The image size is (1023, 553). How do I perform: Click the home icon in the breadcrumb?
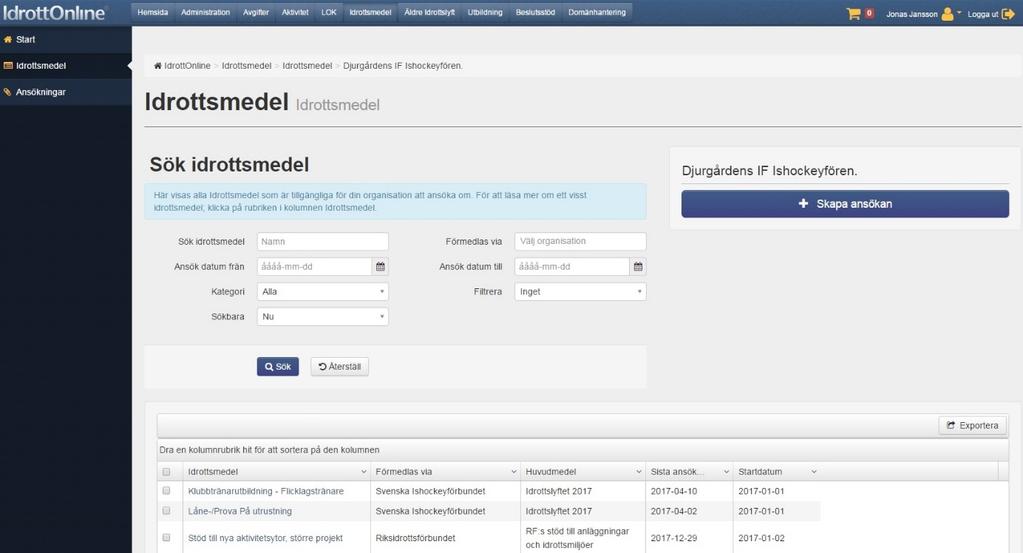pos(157,66)
